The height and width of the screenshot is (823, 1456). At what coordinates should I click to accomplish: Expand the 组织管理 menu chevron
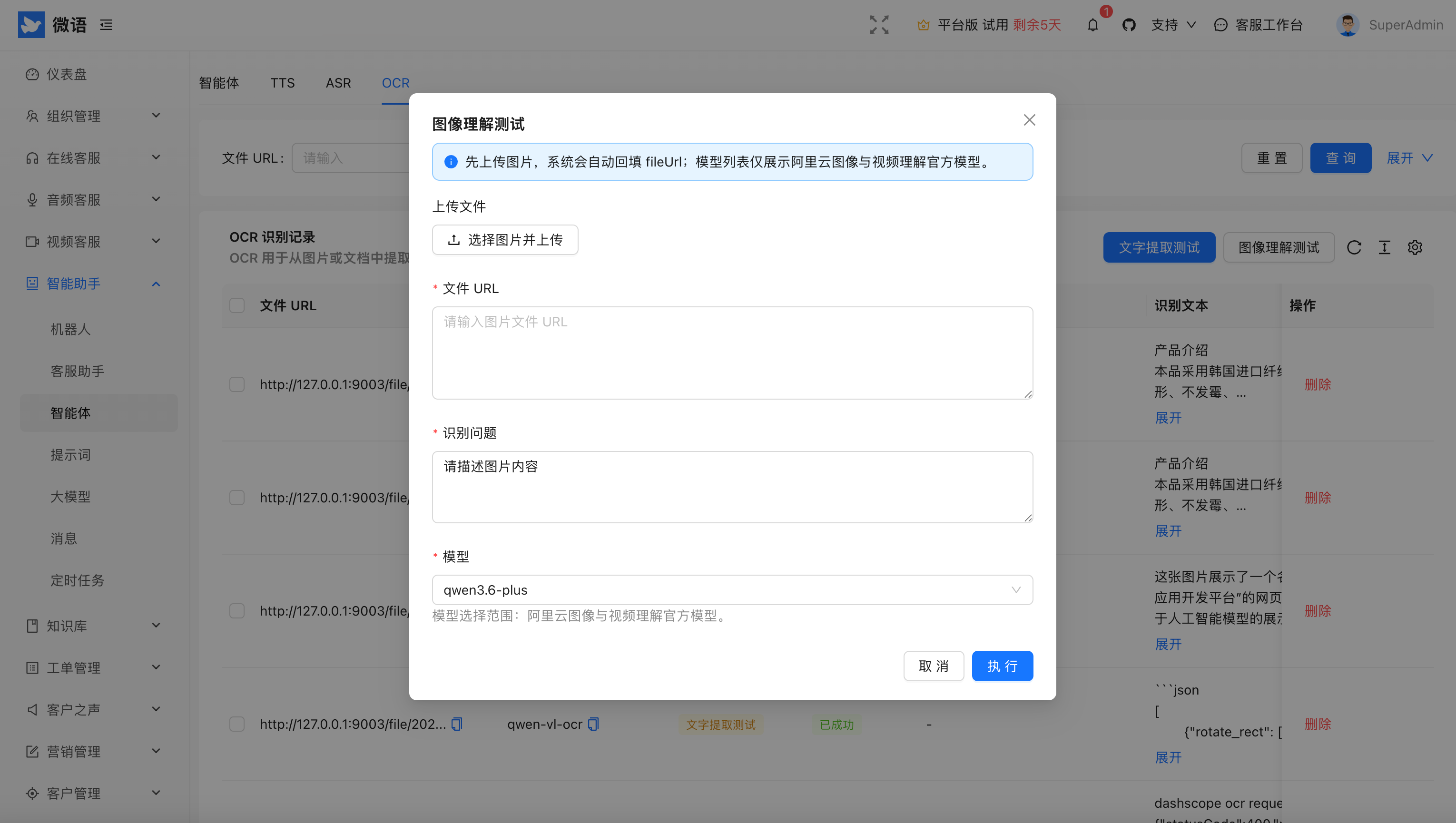[x=156, y=115]
